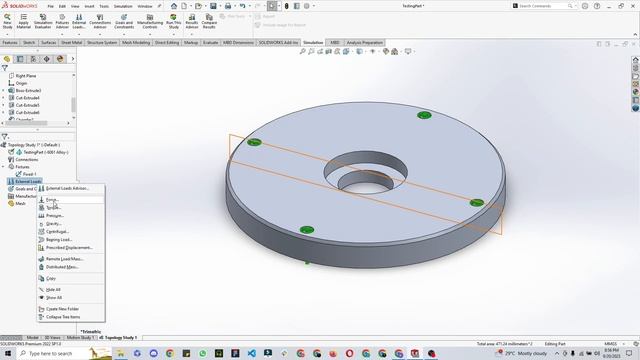Expand the Fixtures Advisor dropdown arrow
640x360 pixels.
point(62,34)
